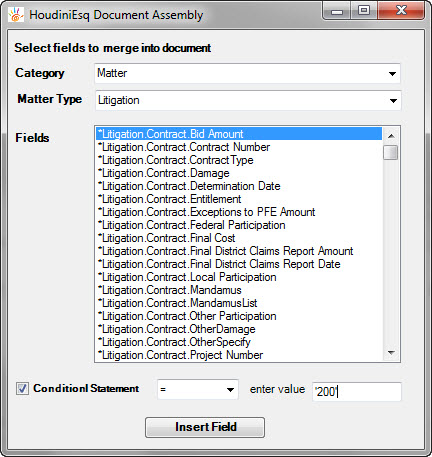The height and width of the screenshot is (457, 432).
Task: Select Litigation.Contract.Mandamus field
Action: [239, 290]
